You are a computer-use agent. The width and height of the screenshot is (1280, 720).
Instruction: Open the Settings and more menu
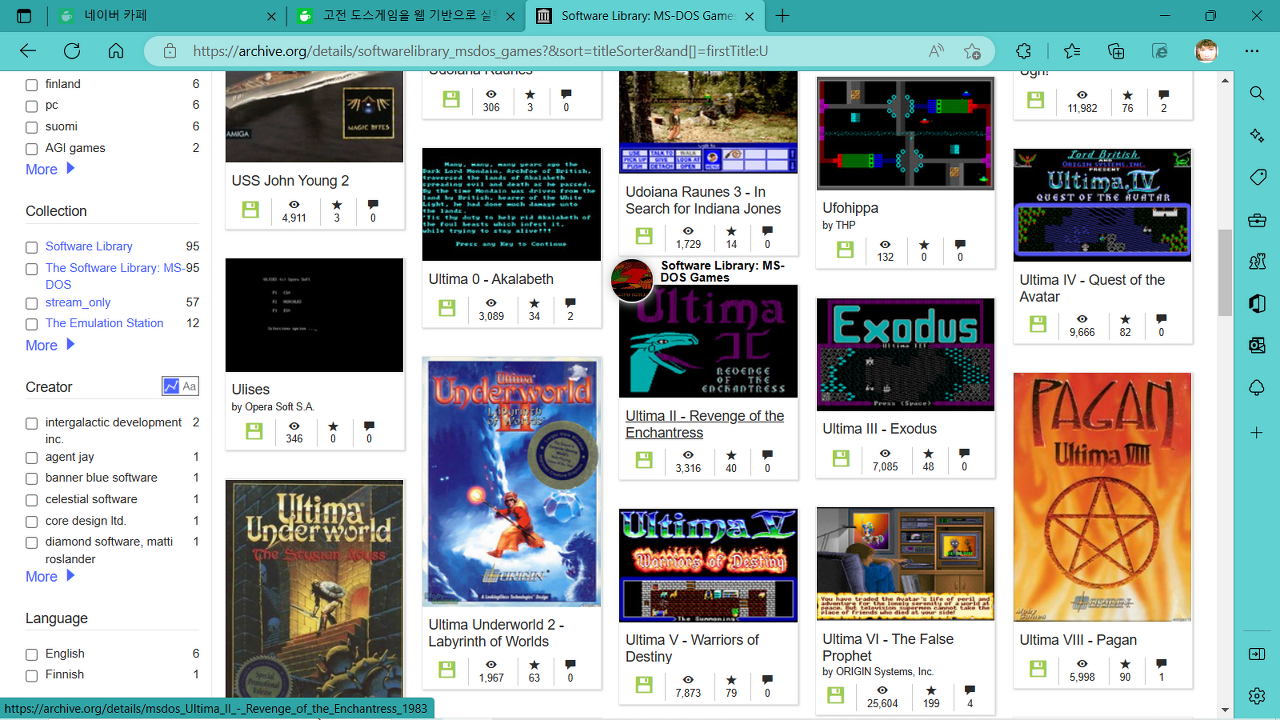1252,51
